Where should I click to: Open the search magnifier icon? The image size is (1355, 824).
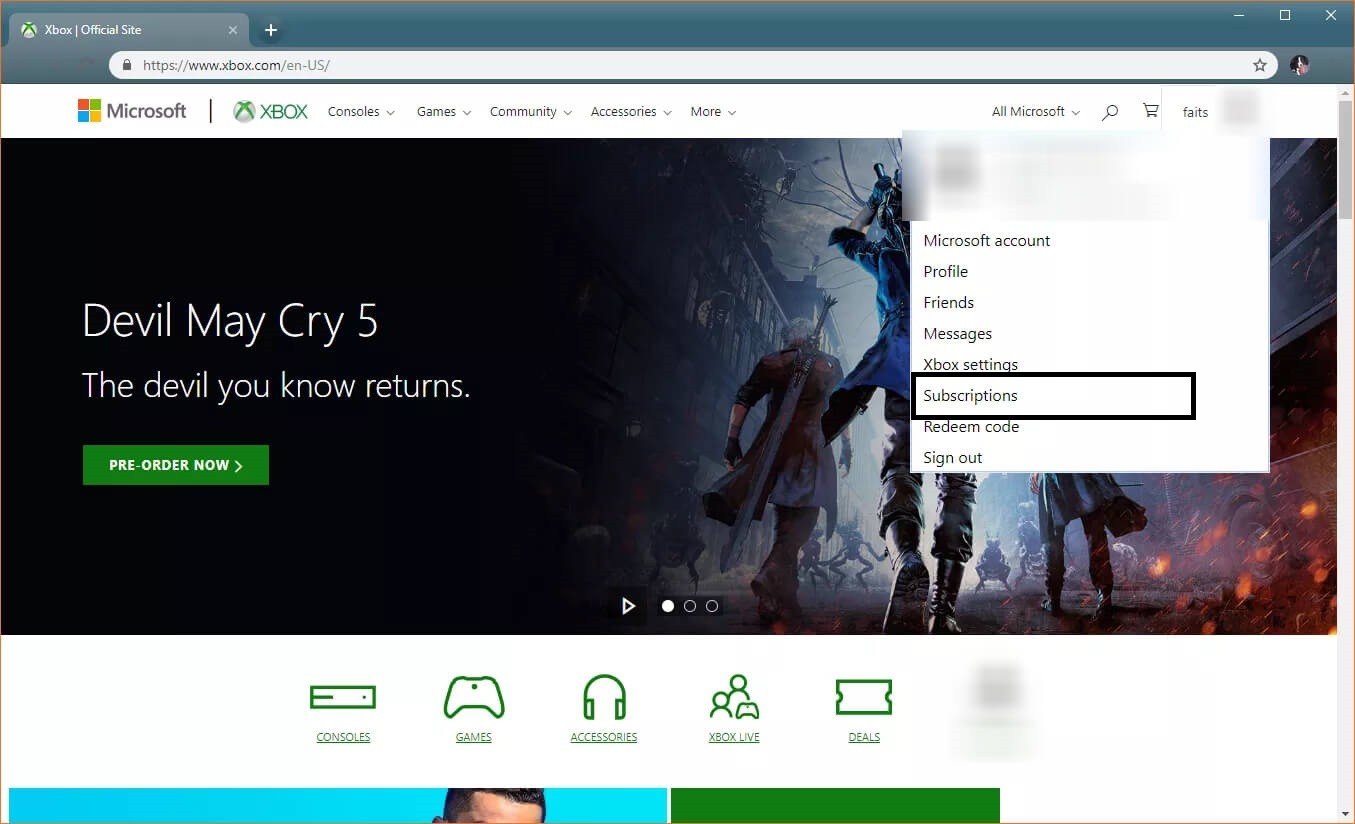click(x=1109, y=112)
